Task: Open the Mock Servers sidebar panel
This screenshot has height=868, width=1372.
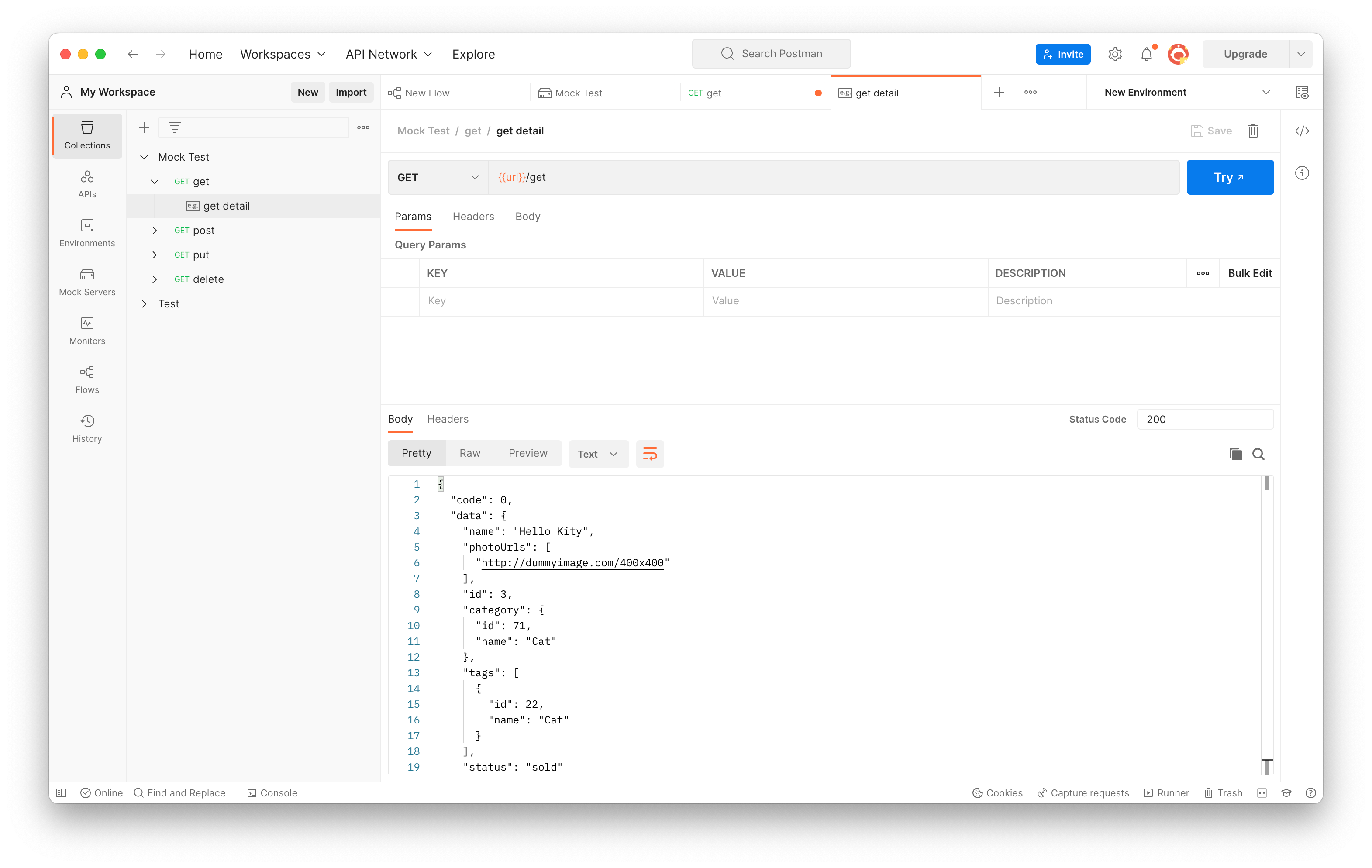Action: (x=86, y=282)
